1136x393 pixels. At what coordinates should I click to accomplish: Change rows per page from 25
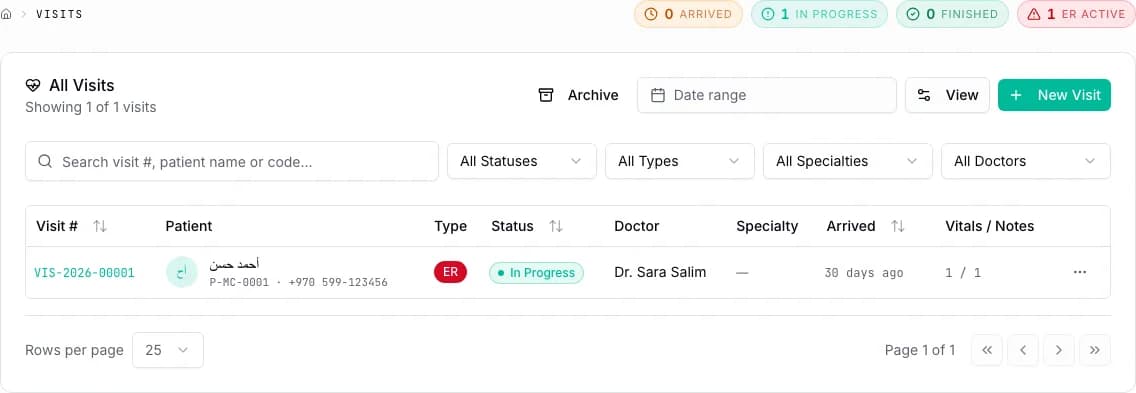(x=168, y=350)
